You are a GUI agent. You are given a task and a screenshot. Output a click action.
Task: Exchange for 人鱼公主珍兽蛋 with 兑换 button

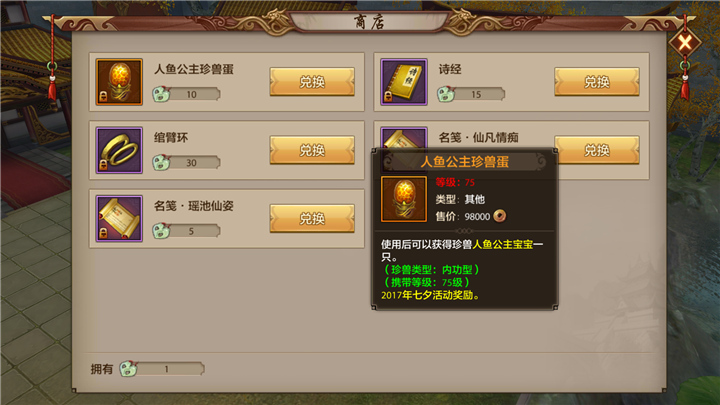click(312, 82)
